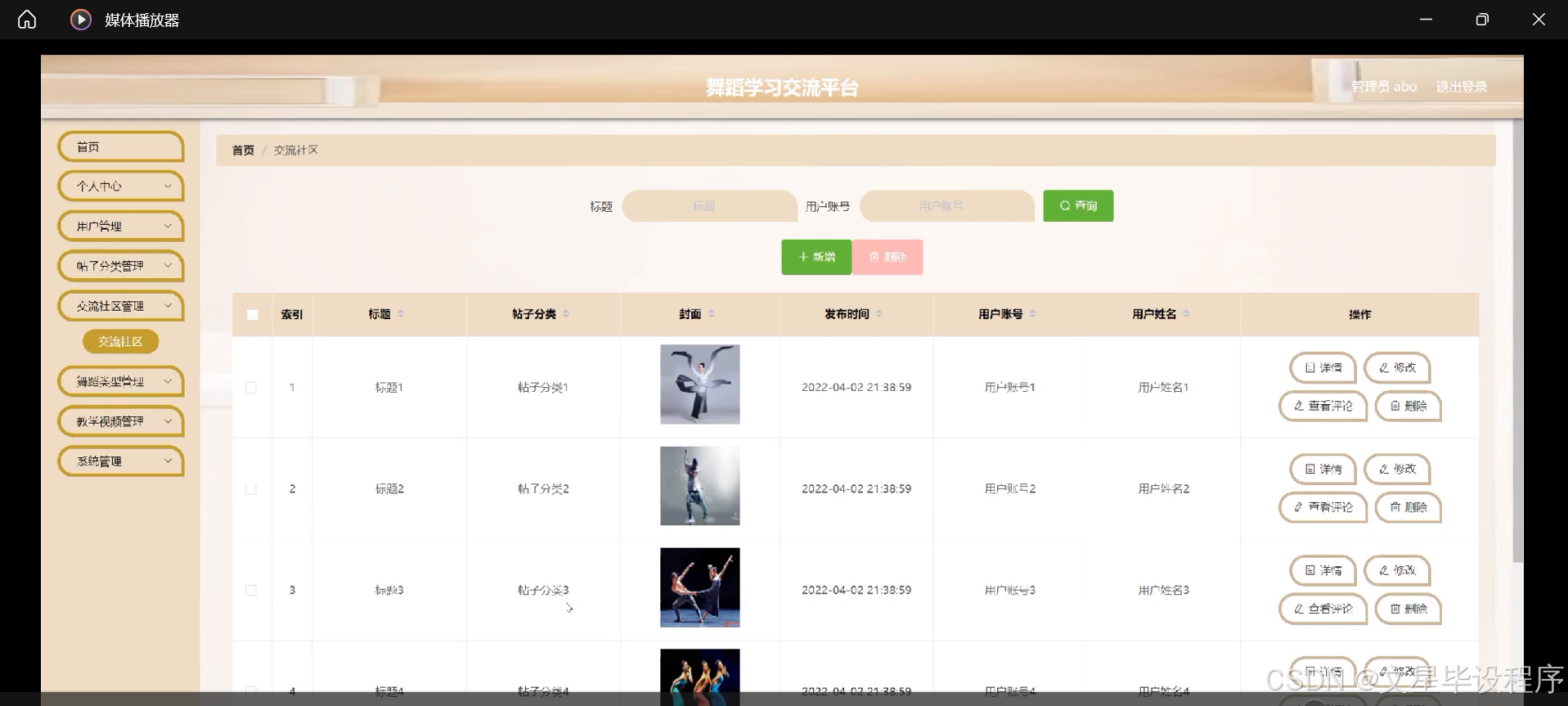Viewport: 1568px width, 706px height.
Task: Click the 用户账号 search input field
Action: tap(947, 206)
